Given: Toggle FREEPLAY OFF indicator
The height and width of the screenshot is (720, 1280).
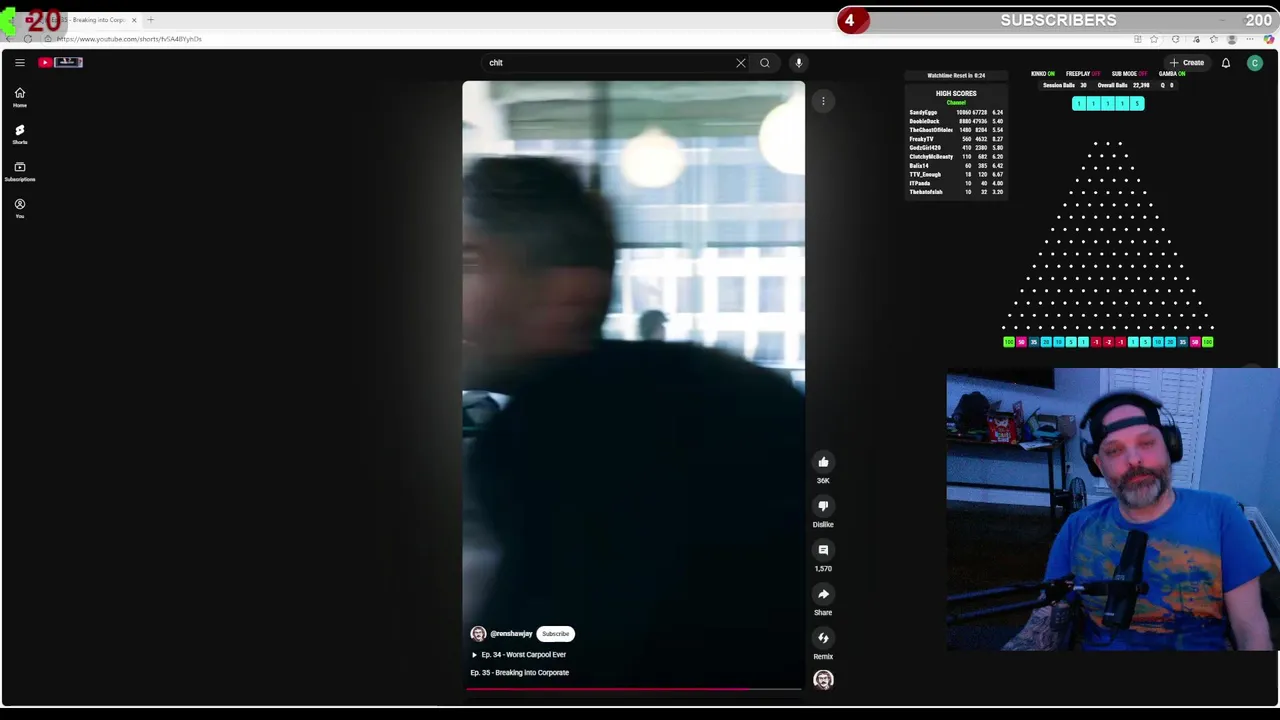Looking at the screenshot, I should click(1082, 74).
